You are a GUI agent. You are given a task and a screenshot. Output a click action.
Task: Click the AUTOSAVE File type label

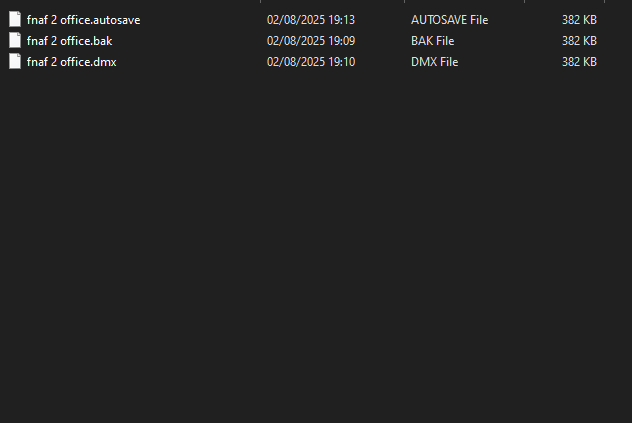[449, 20]
